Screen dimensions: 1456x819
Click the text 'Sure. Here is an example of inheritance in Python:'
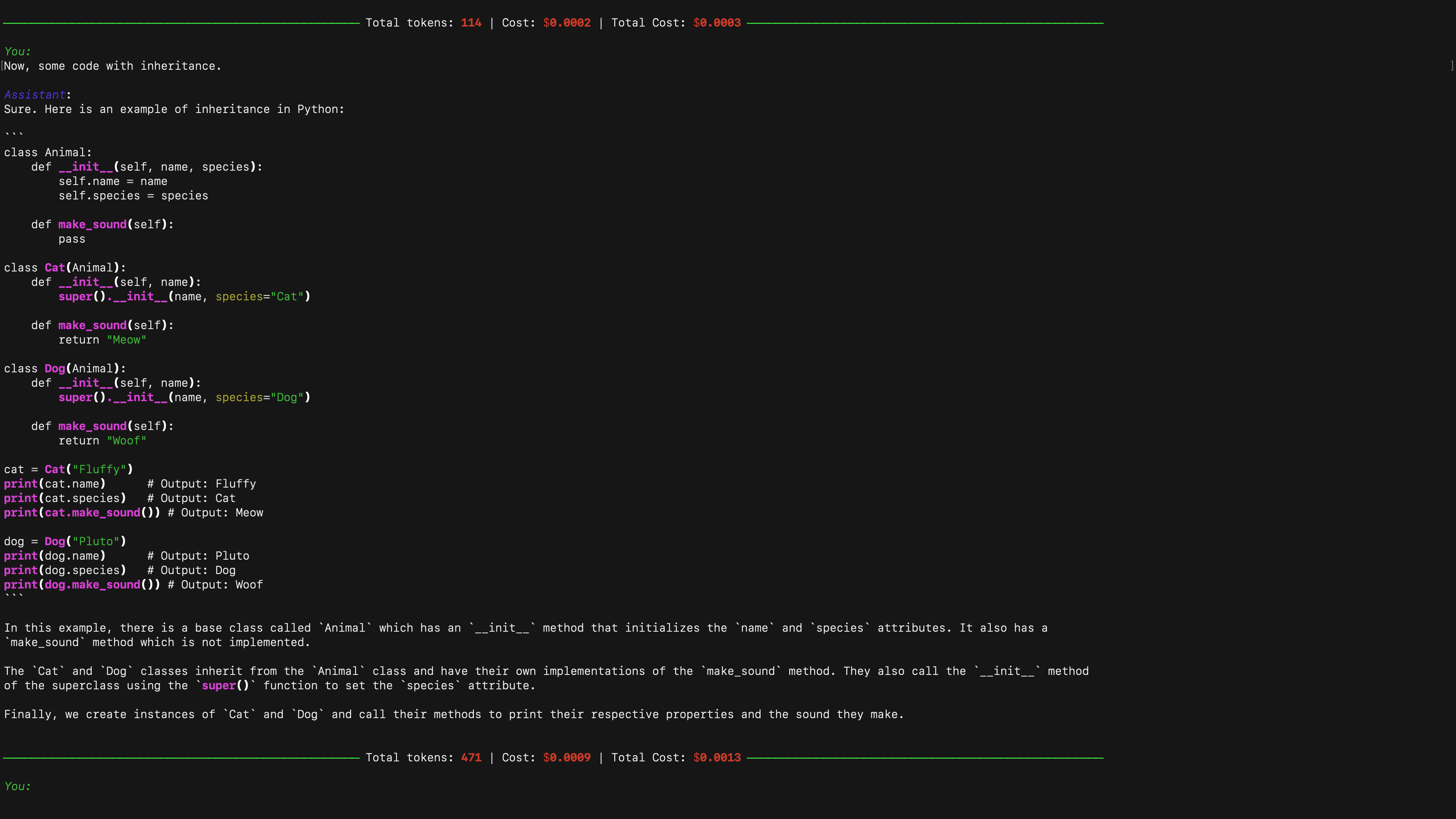coord(174,109)
